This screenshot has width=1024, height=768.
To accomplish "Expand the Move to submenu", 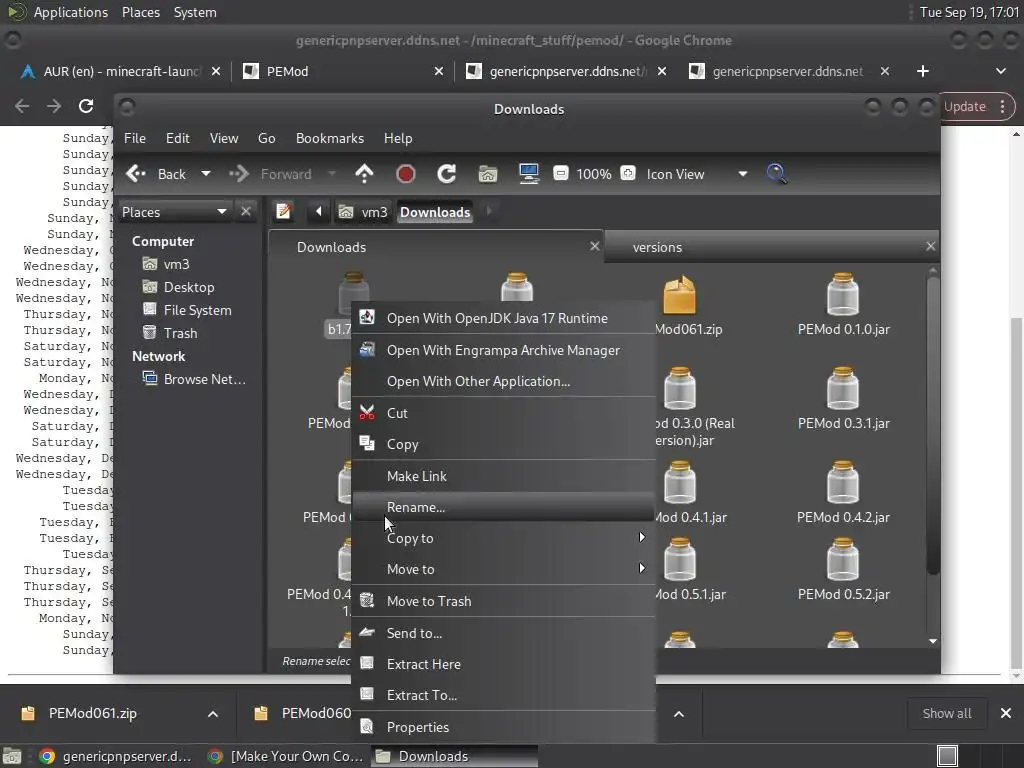I will pyautogui.click(x=503, y=569).
